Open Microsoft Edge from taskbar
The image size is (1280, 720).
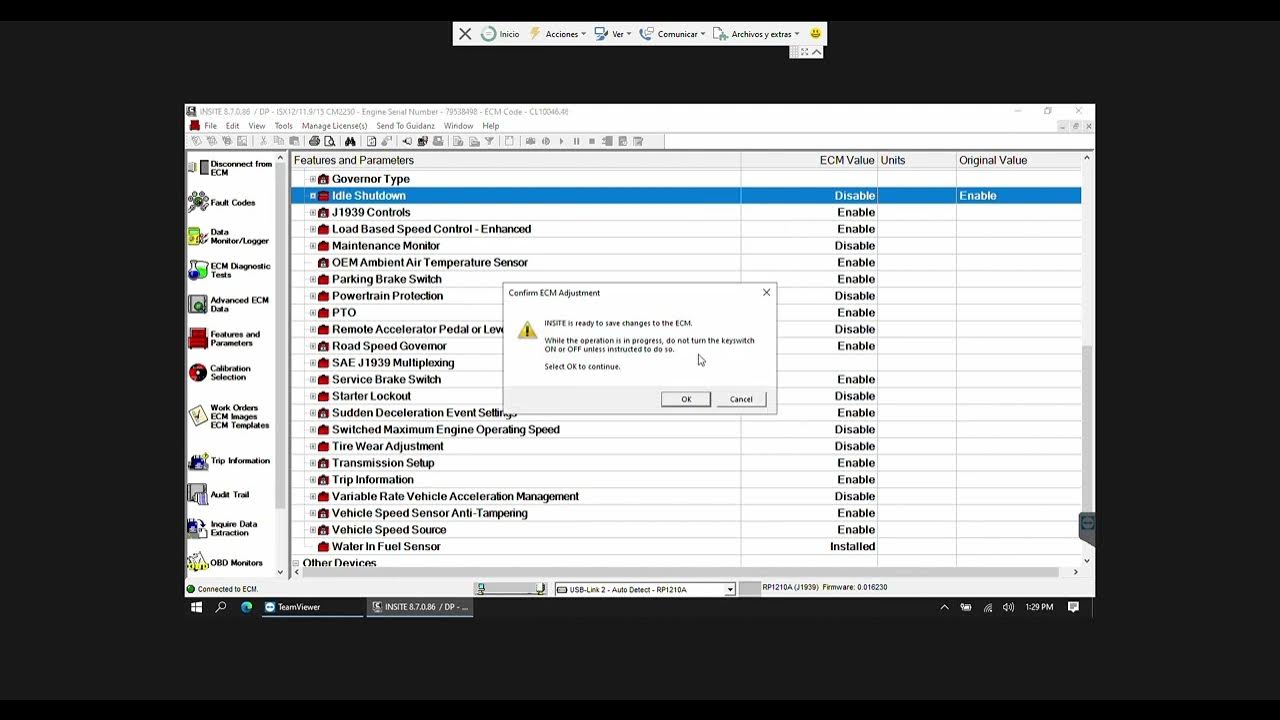(246, 607)
